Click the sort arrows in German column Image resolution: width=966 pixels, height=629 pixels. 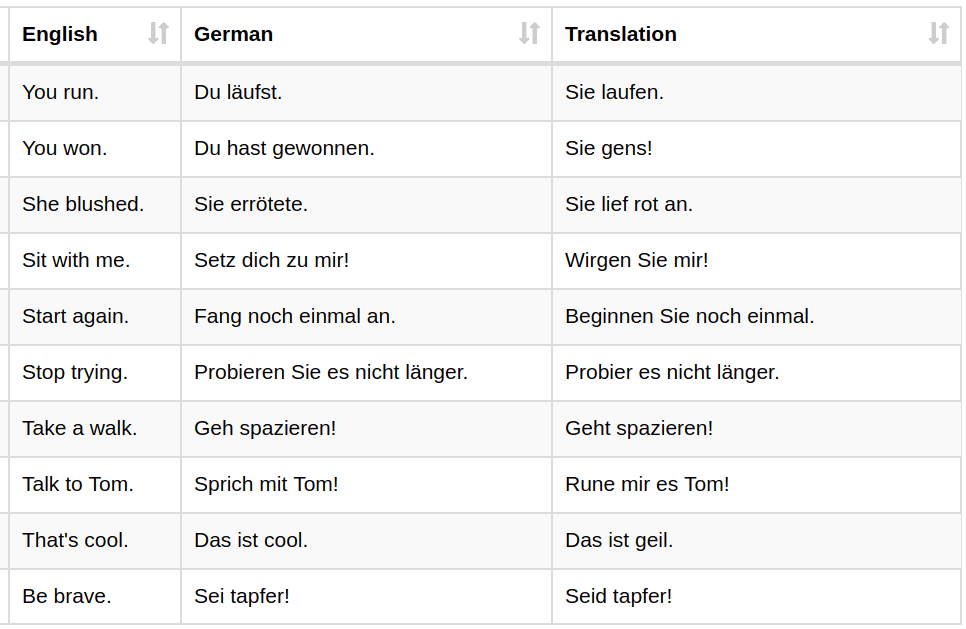(x=529, y=34)
